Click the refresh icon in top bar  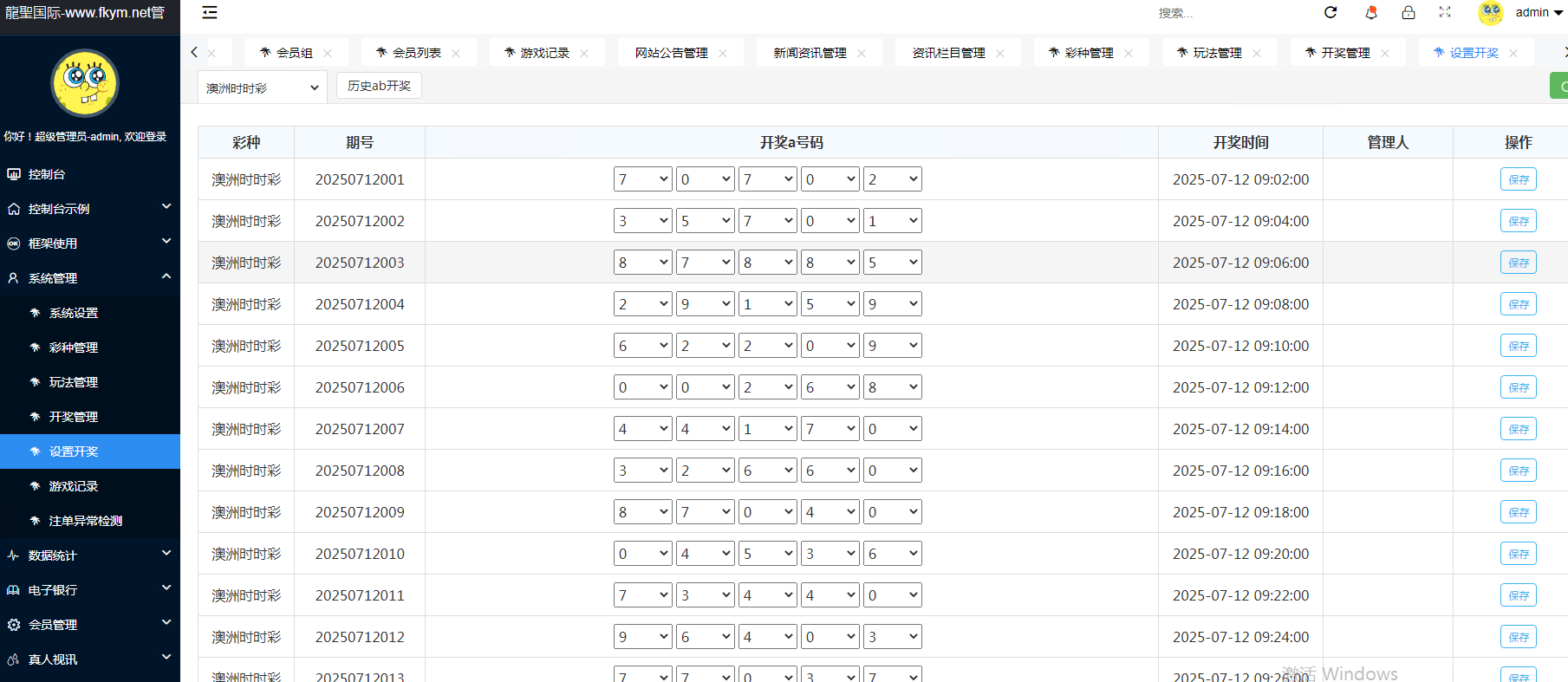(1331, 12)
